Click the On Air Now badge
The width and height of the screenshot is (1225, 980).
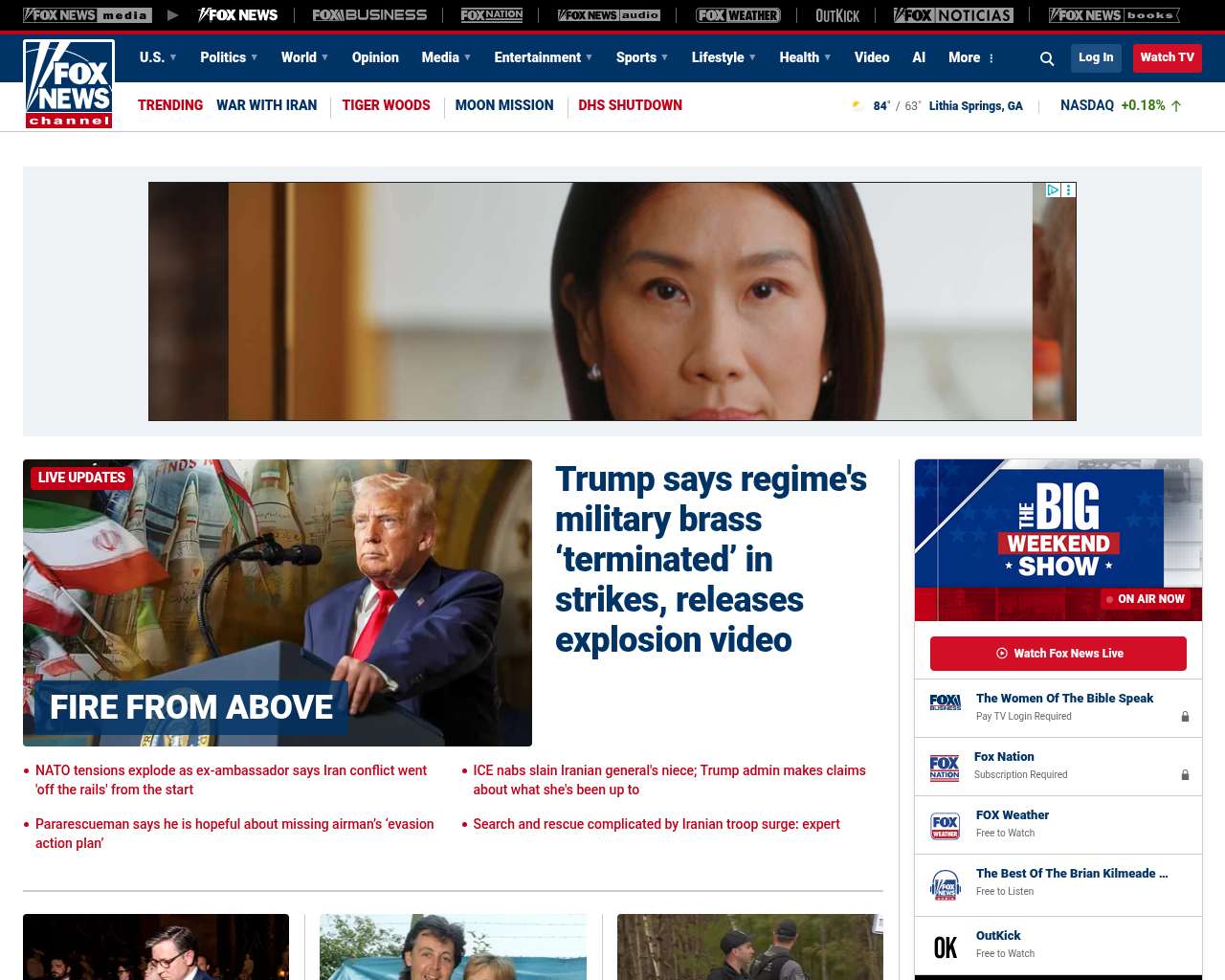pos(1145,599)
